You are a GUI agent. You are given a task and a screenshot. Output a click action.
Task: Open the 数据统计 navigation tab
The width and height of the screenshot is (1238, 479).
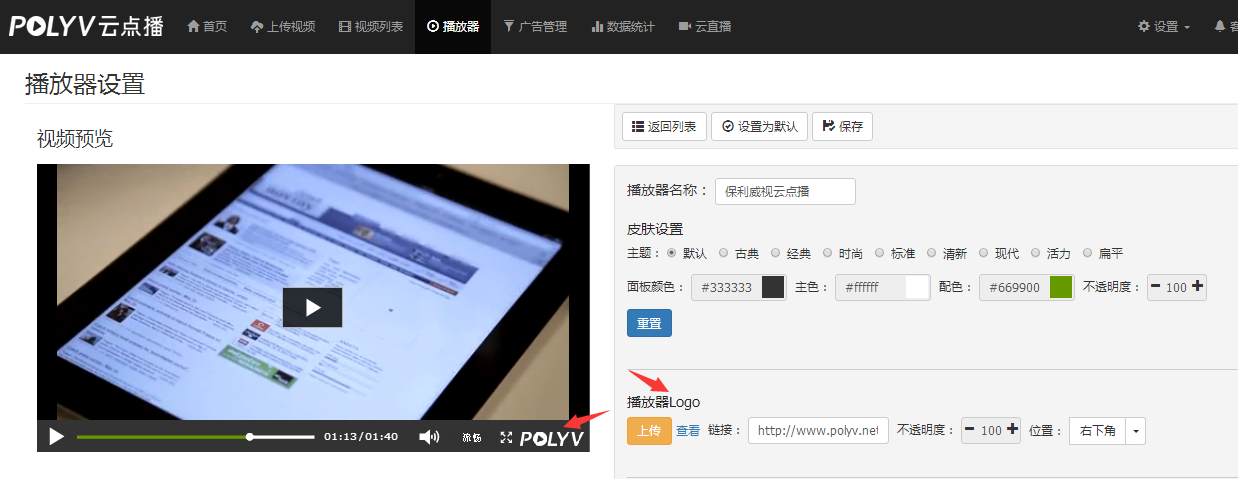click(x=622, y=27)
